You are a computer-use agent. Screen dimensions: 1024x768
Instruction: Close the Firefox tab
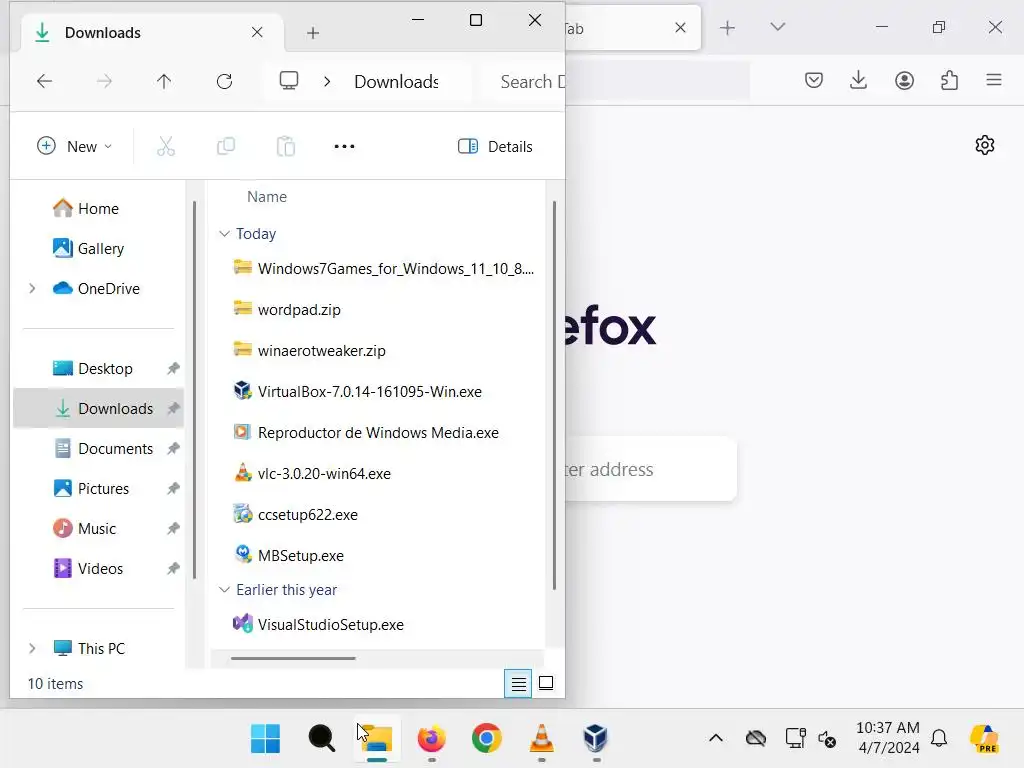coord(680,27)
